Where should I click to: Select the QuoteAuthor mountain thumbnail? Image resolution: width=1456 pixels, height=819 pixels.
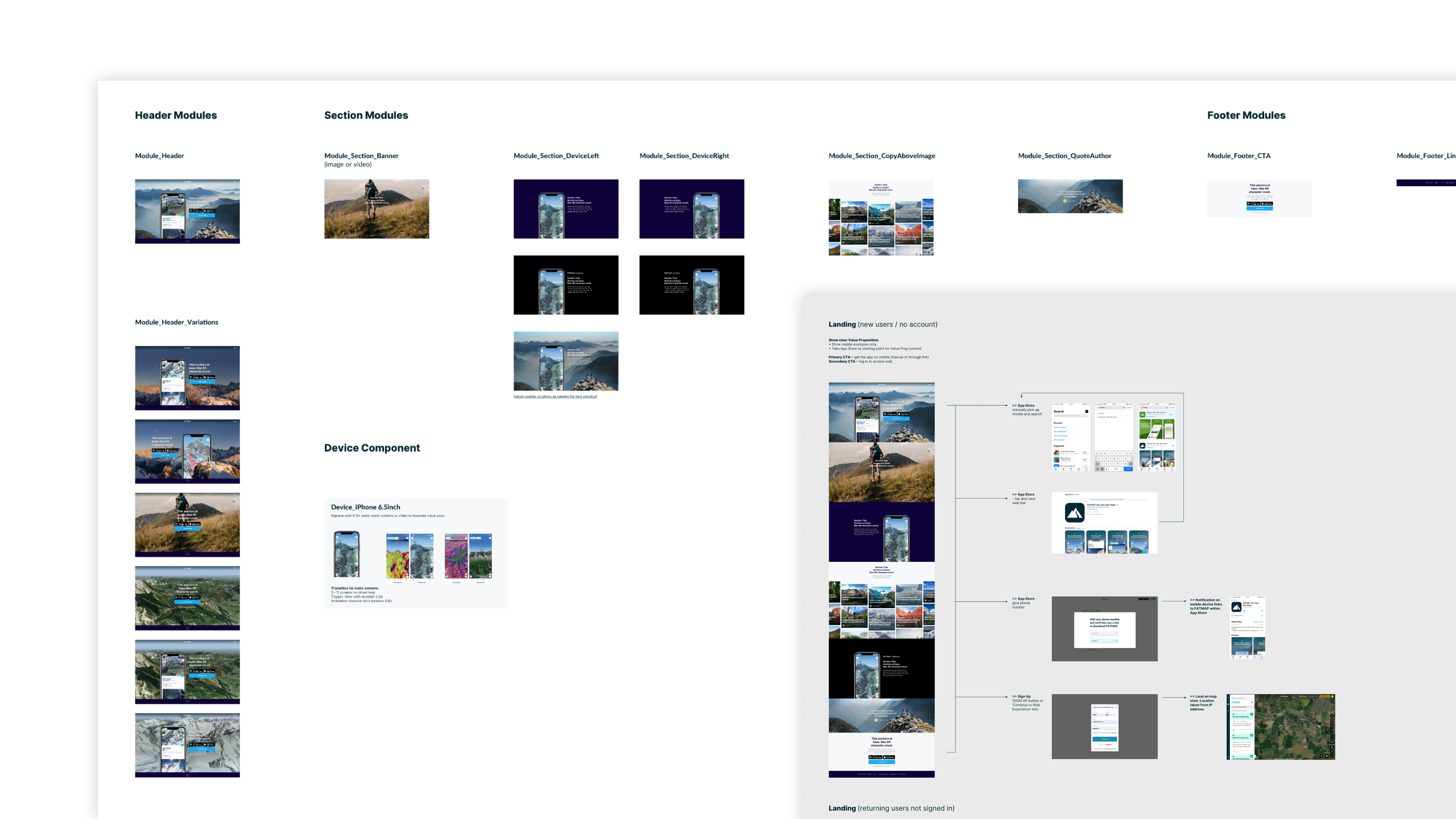1070,196
